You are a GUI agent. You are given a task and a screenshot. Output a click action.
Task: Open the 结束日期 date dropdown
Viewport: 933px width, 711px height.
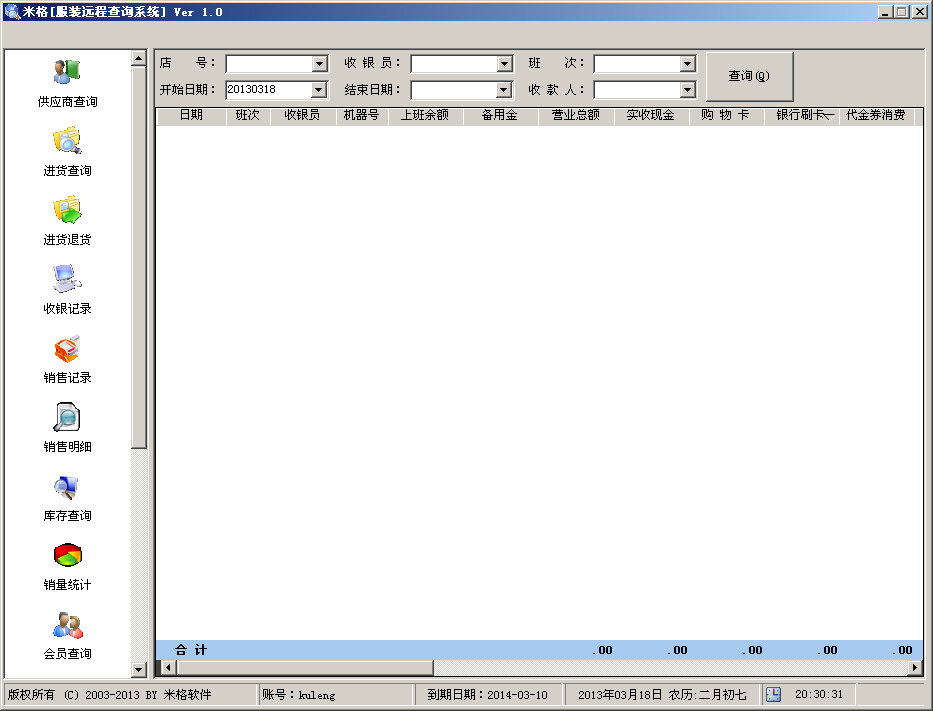click(x=504, y=90)
